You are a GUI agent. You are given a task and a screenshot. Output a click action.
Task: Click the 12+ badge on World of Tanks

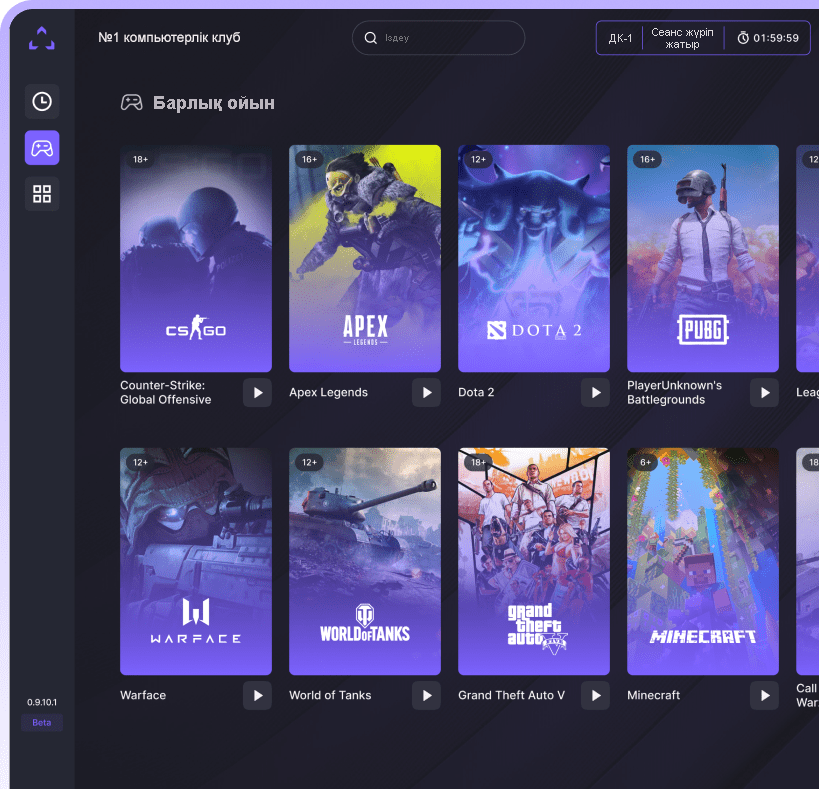tap(309, 462)
